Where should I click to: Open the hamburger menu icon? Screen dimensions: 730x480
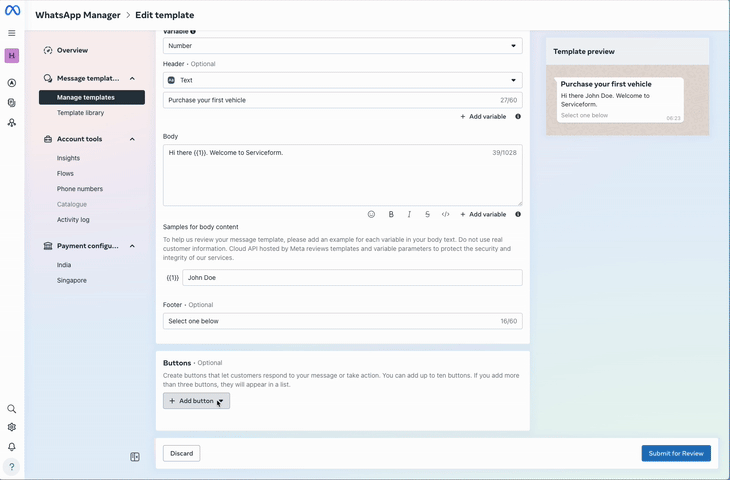(x=12, y=33)
